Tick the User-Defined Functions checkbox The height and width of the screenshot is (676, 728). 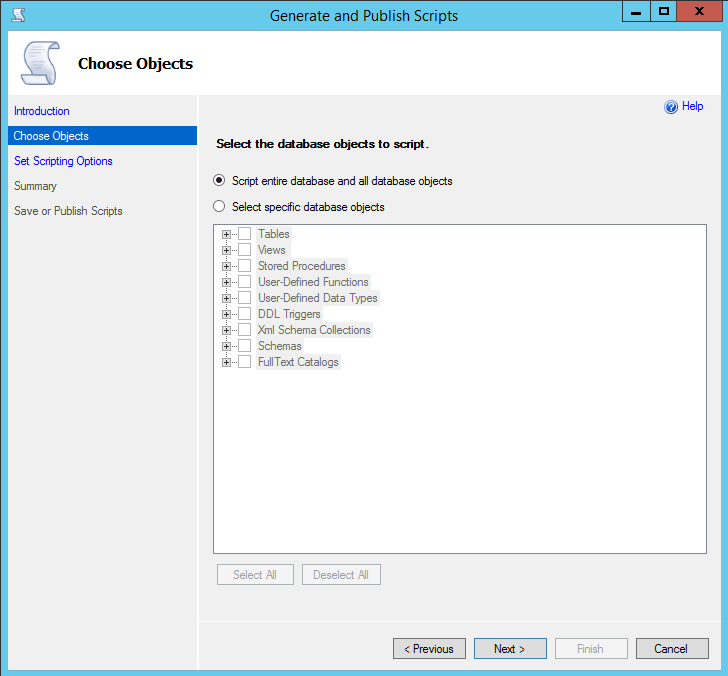pos(245,282)
